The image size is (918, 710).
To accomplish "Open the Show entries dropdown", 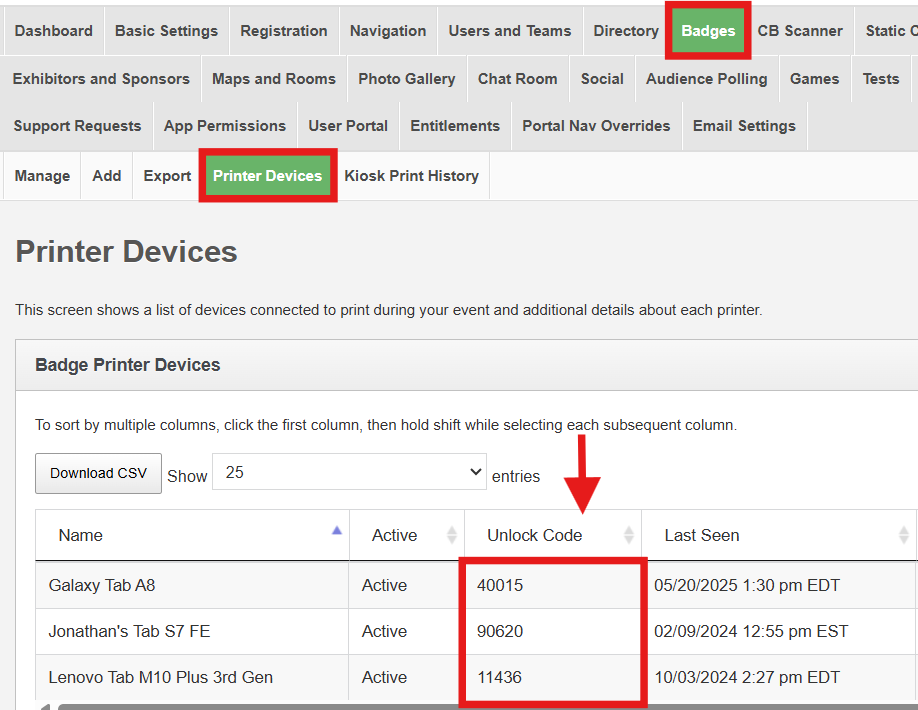I will coord(350,473).
